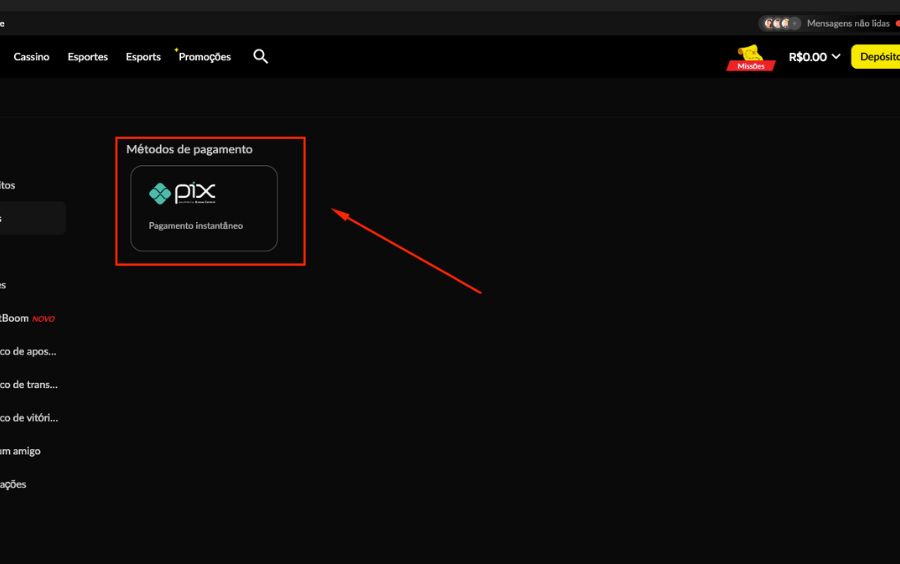Select the Pix payment method card
Image resolution: width=900 pixels, height=564 pixels.
click(204, 208)
